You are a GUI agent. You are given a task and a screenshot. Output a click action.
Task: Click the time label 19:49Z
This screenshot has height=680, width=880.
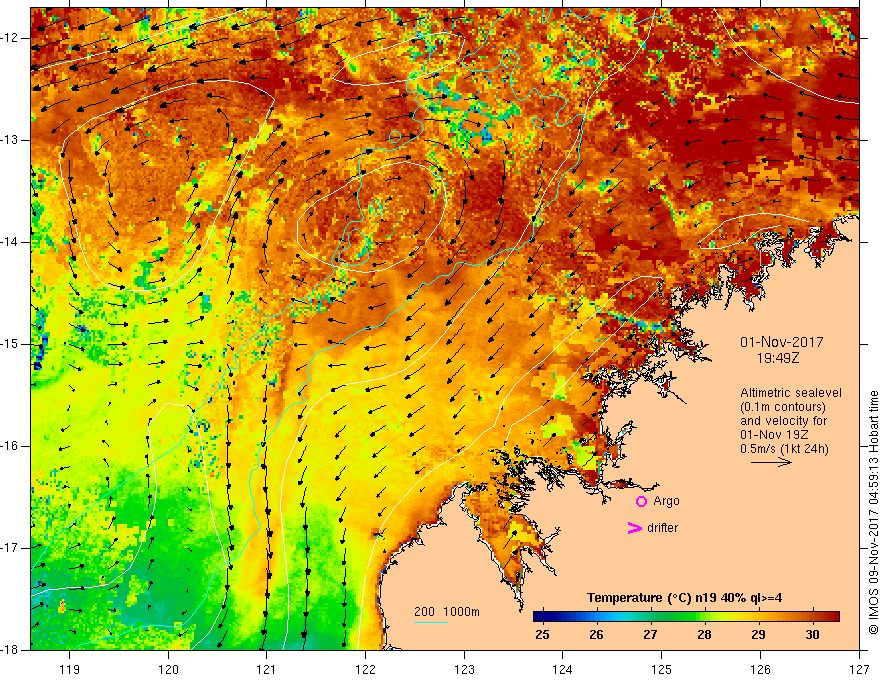(x=778, y=357)
